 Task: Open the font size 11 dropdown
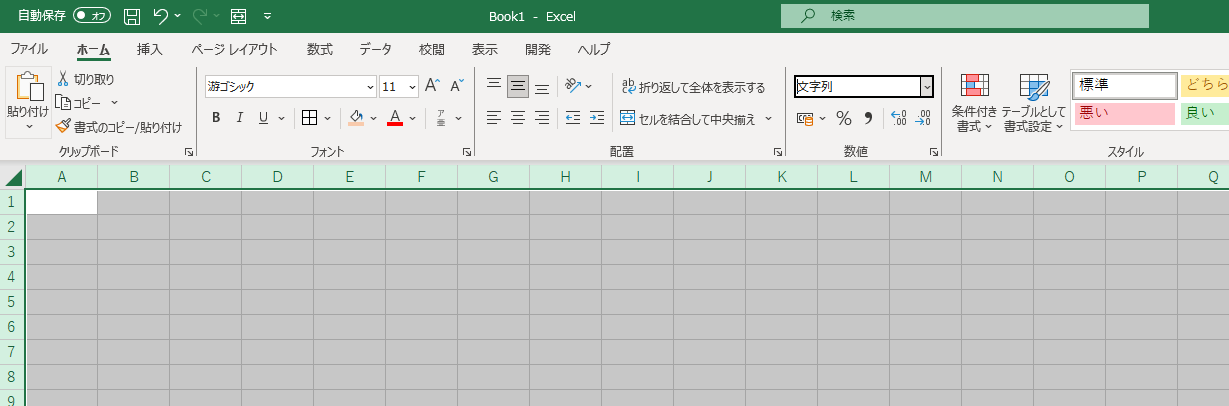point(412,87)
